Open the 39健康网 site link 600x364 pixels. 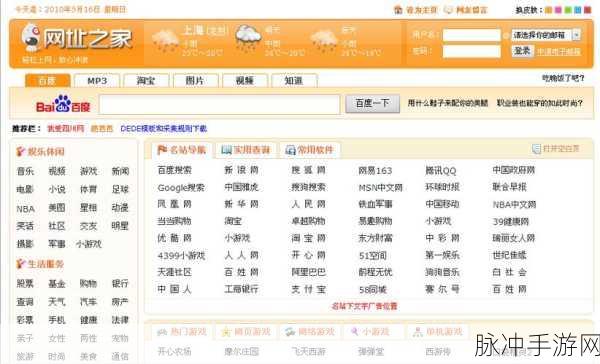pyautogui.click(x=510, y=221)
